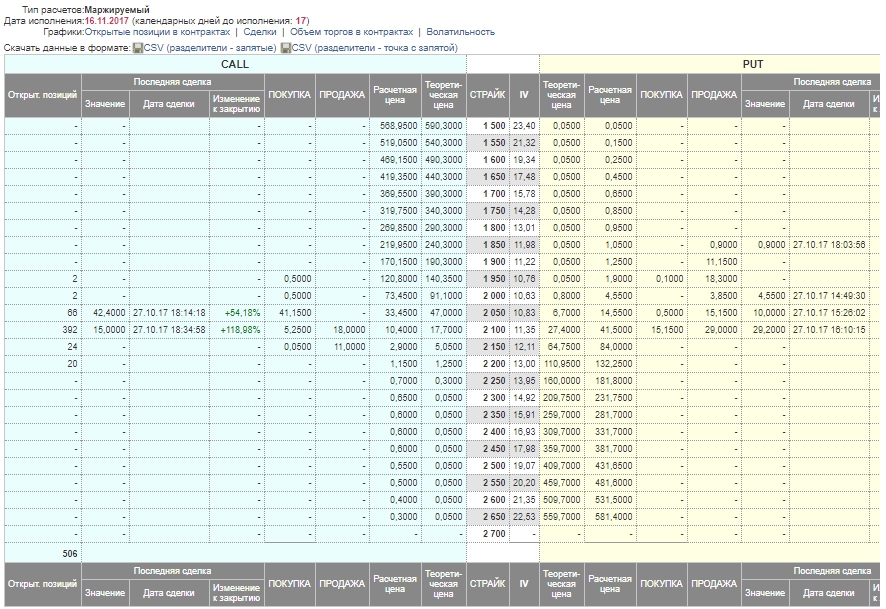Select strike 1 950 cell
The image size is (886, 609).
[x=488, y=279]
